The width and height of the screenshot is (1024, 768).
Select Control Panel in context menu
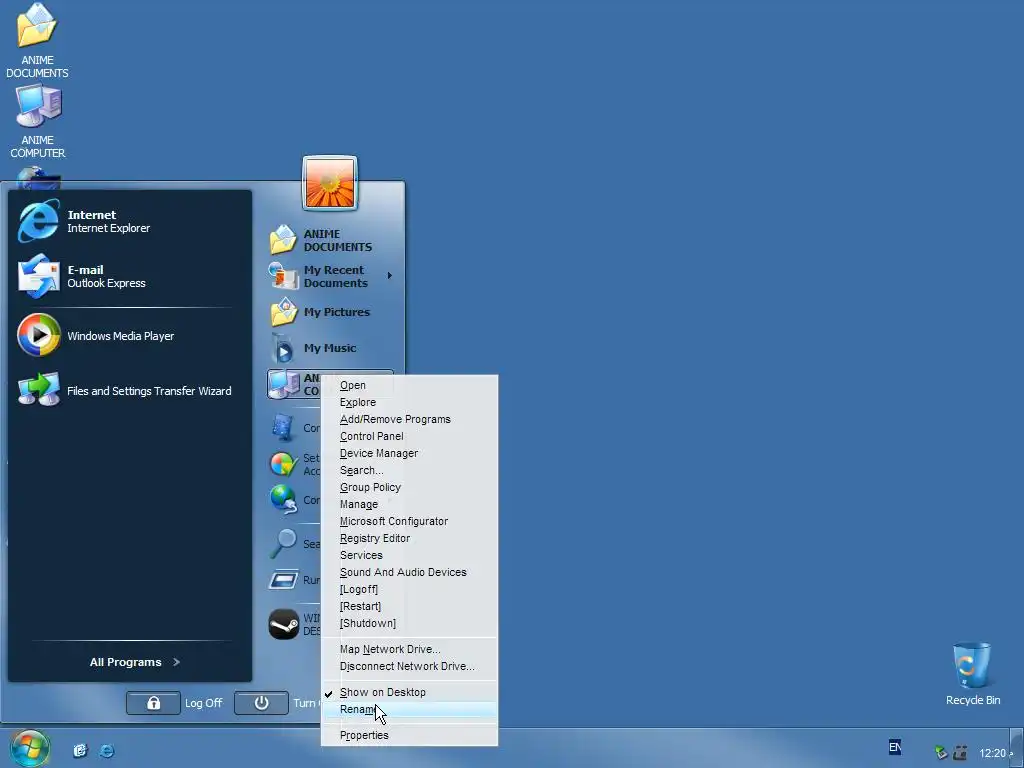coord(409,436)
